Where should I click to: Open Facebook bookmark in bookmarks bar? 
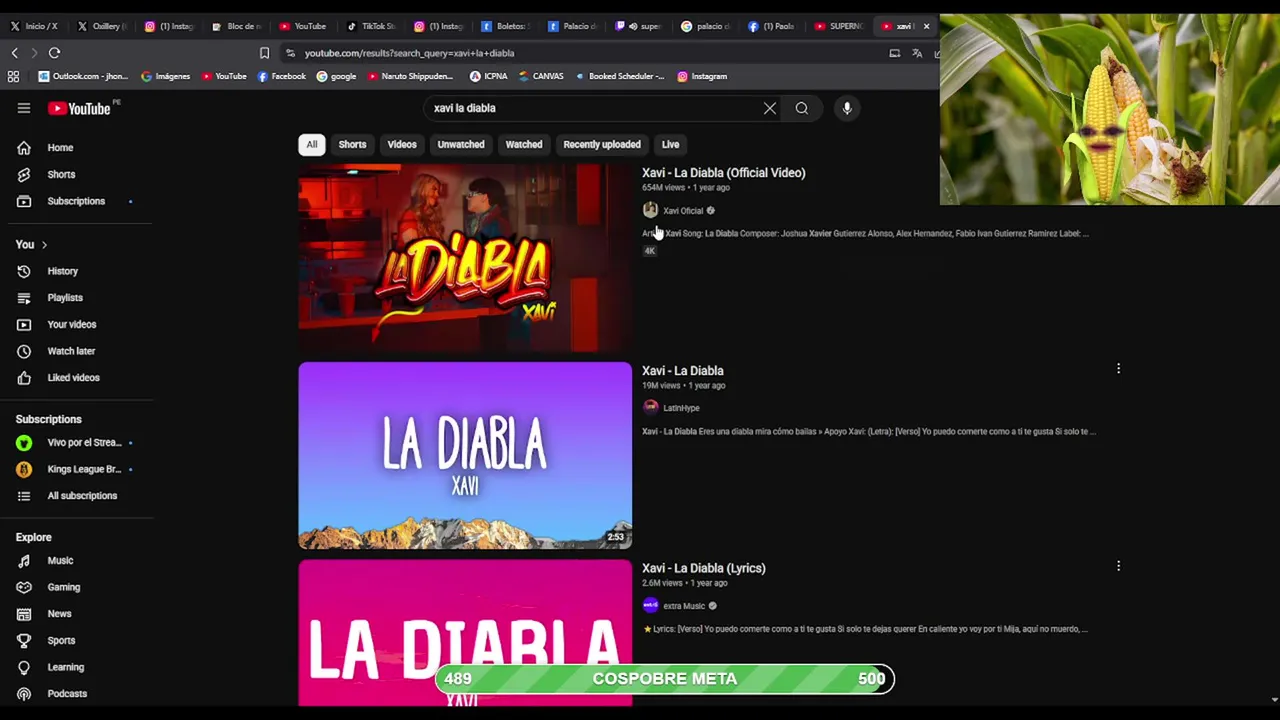coord(281,76)
